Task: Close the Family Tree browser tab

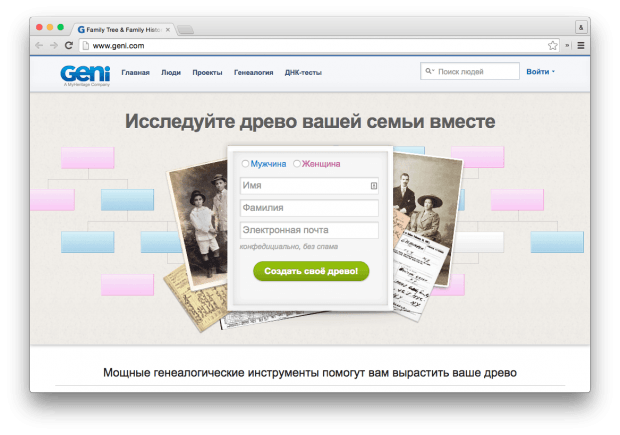Action: 170,29
